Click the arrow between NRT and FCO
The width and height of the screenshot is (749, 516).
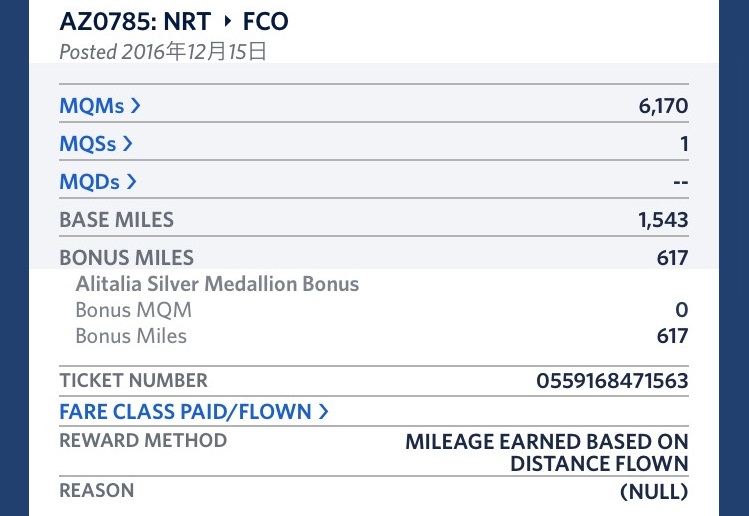227,21
